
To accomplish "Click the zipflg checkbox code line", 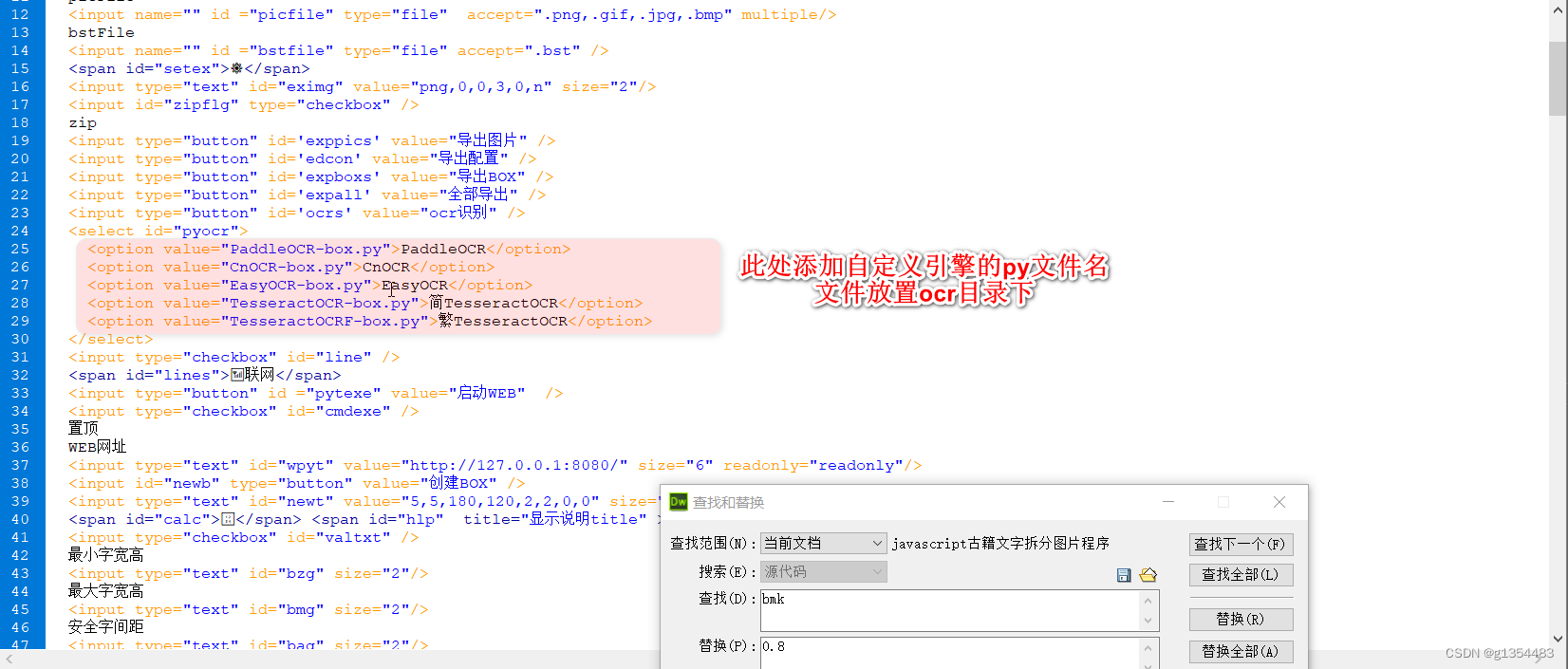I will click(x=243, y=104).
